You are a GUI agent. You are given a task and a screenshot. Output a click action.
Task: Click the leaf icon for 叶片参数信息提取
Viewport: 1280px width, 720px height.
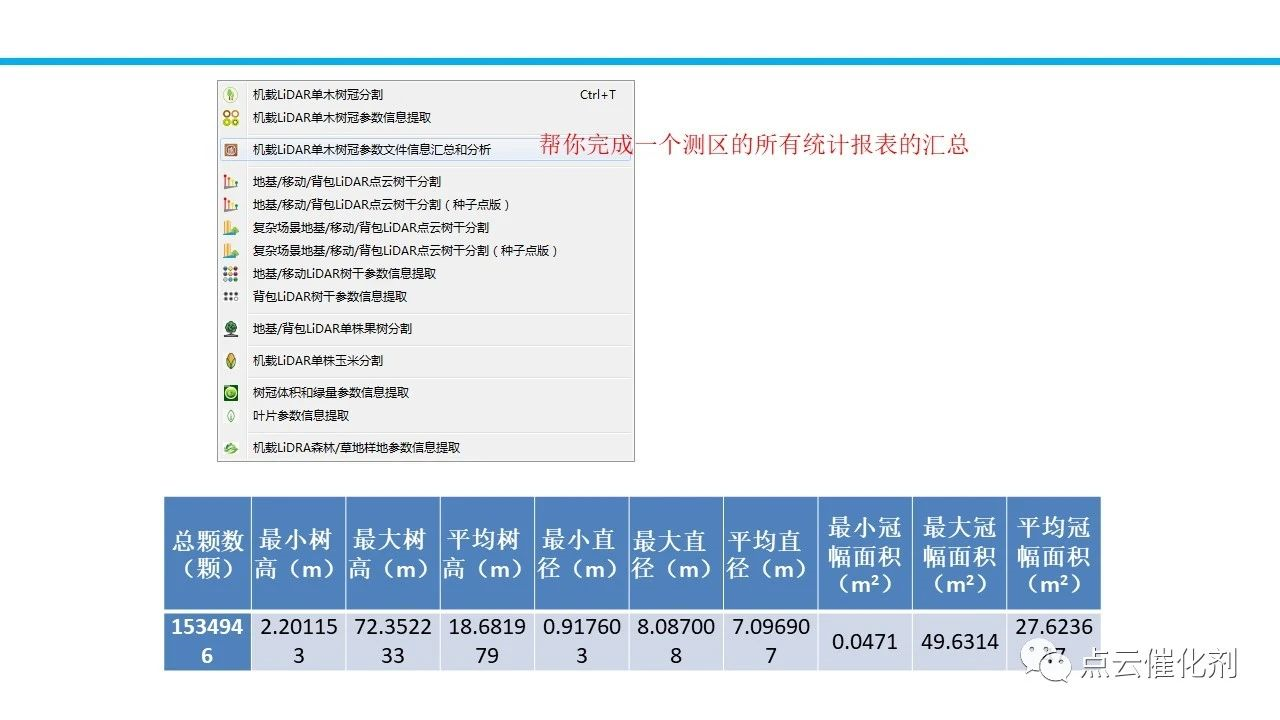click(231, 416)
